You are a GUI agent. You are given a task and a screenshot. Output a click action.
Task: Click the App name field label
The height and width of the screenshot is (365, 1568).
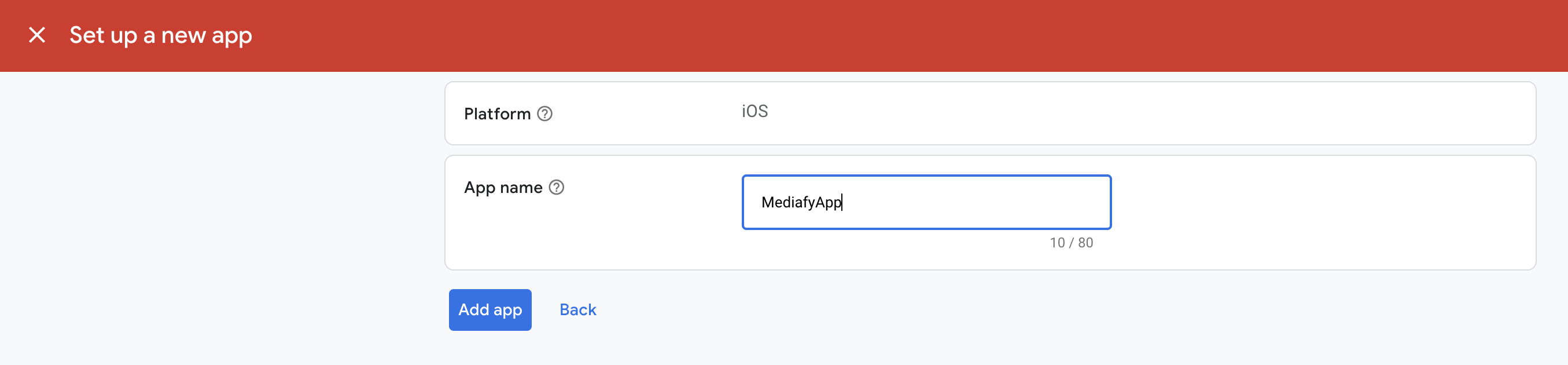[503, 187]
